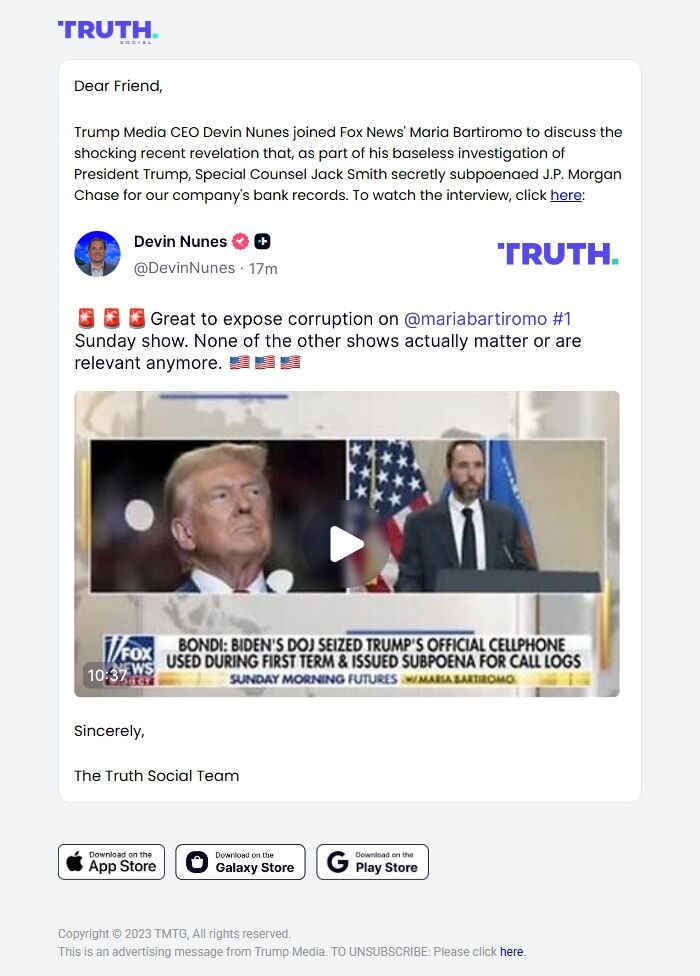This screenshot has width=700, height=976.
Task: Click the Devin Nunes display name
Action: (x=180, y=242)
